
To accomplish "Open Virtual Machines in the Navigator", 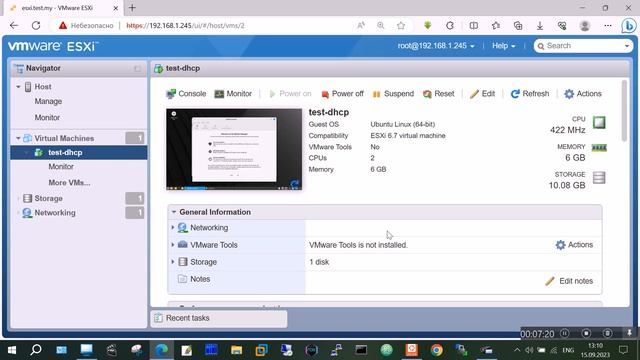I will pyautogui.click(x=64, y=138).
